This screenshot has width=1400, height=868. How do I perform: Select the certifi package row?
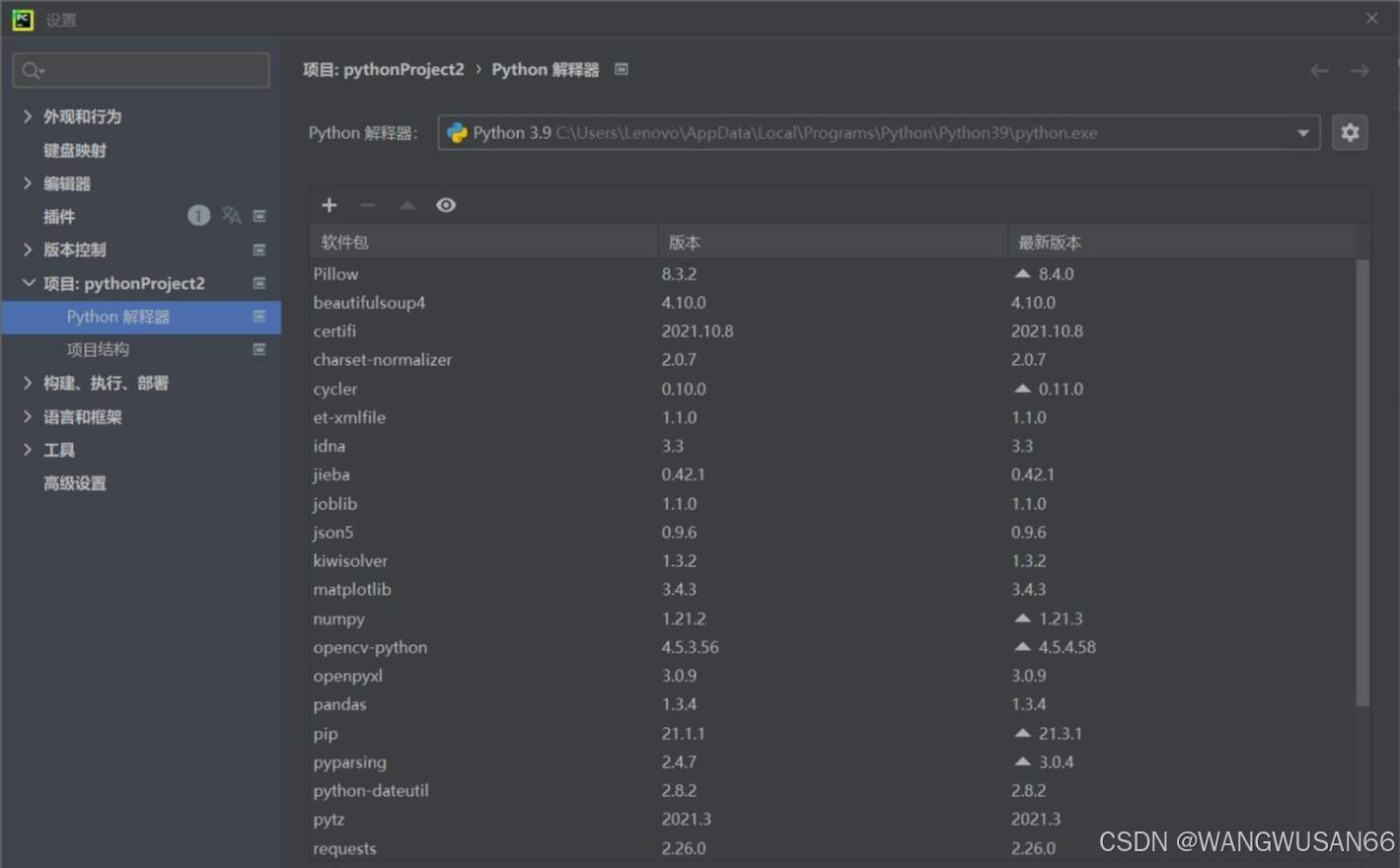tap(833, 331)
